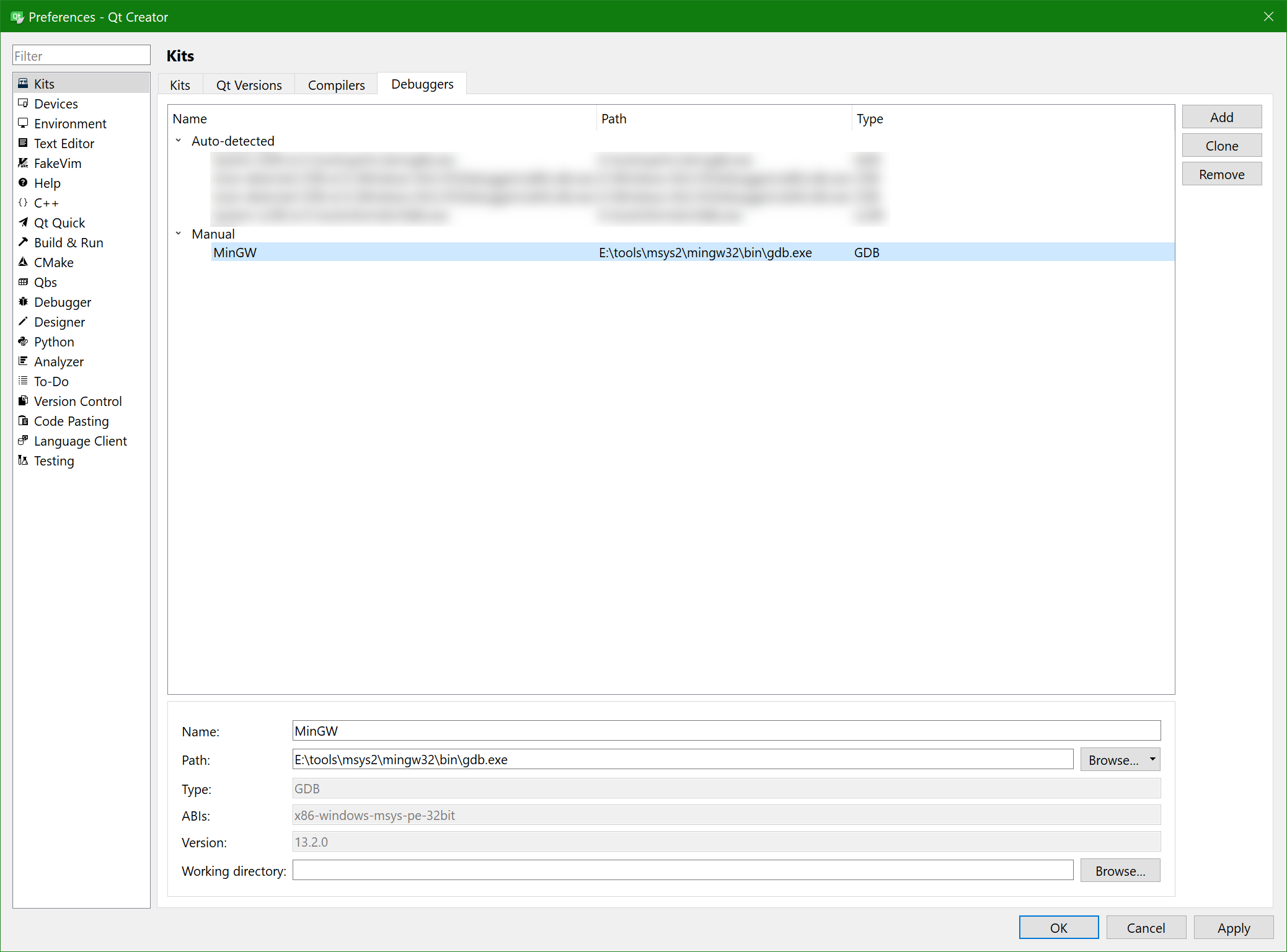The height and width of the screenshot is (952, 1287).
Task: Apply the preference changes
Action: coord(1234,928)
